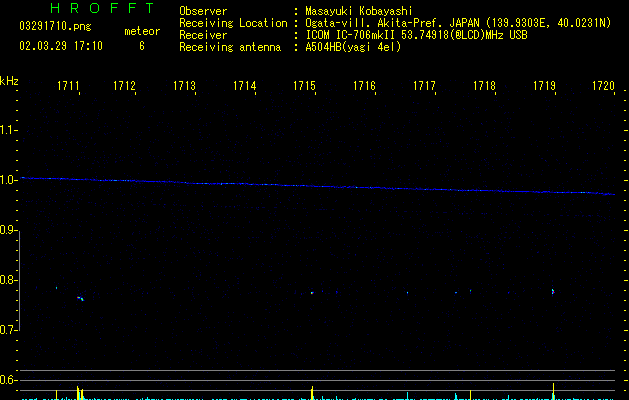This screenshot has width=629, height=400.
Task: Click the gray vertical range bar between 0.9 and 0.7
Action: [x=19, y=281]
